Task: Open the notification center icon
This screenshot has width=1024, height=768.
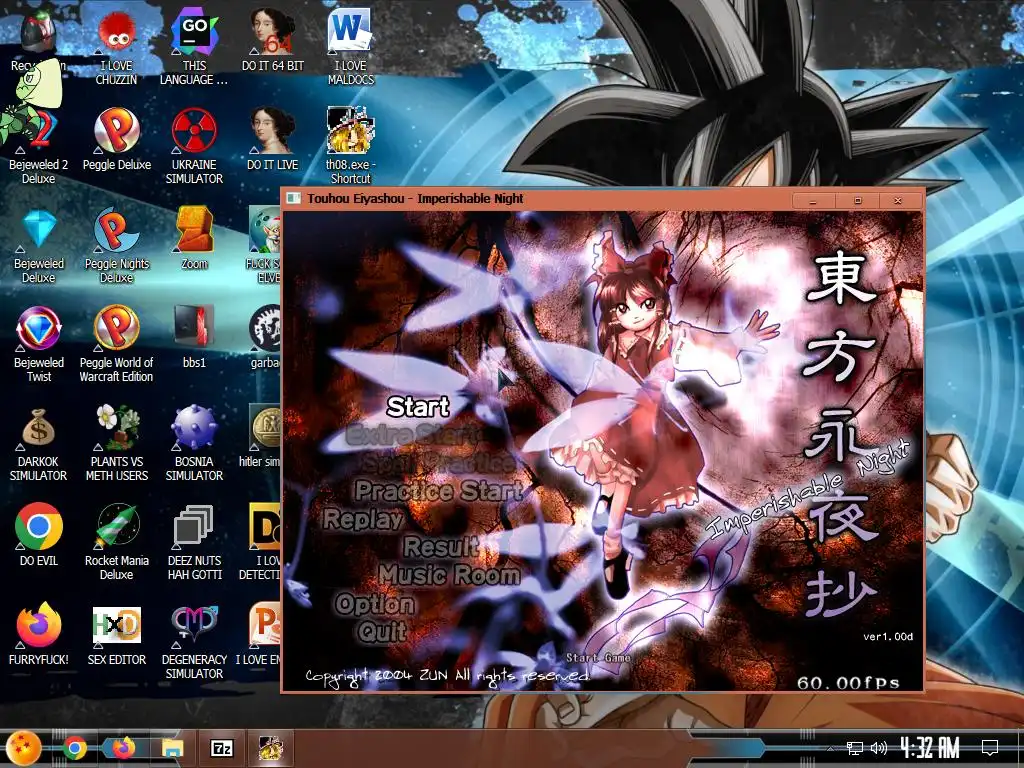Action: coord(990,748)
